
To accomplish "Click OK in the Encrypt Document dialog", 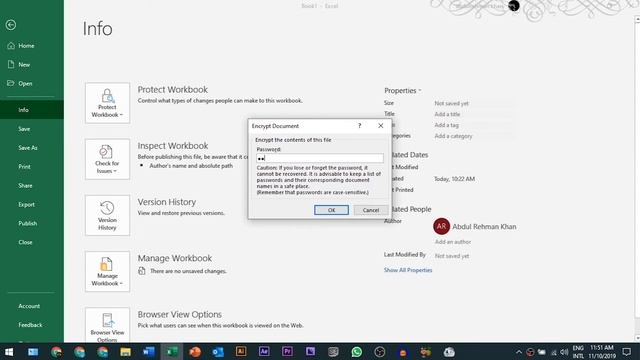I will (331, 210).
